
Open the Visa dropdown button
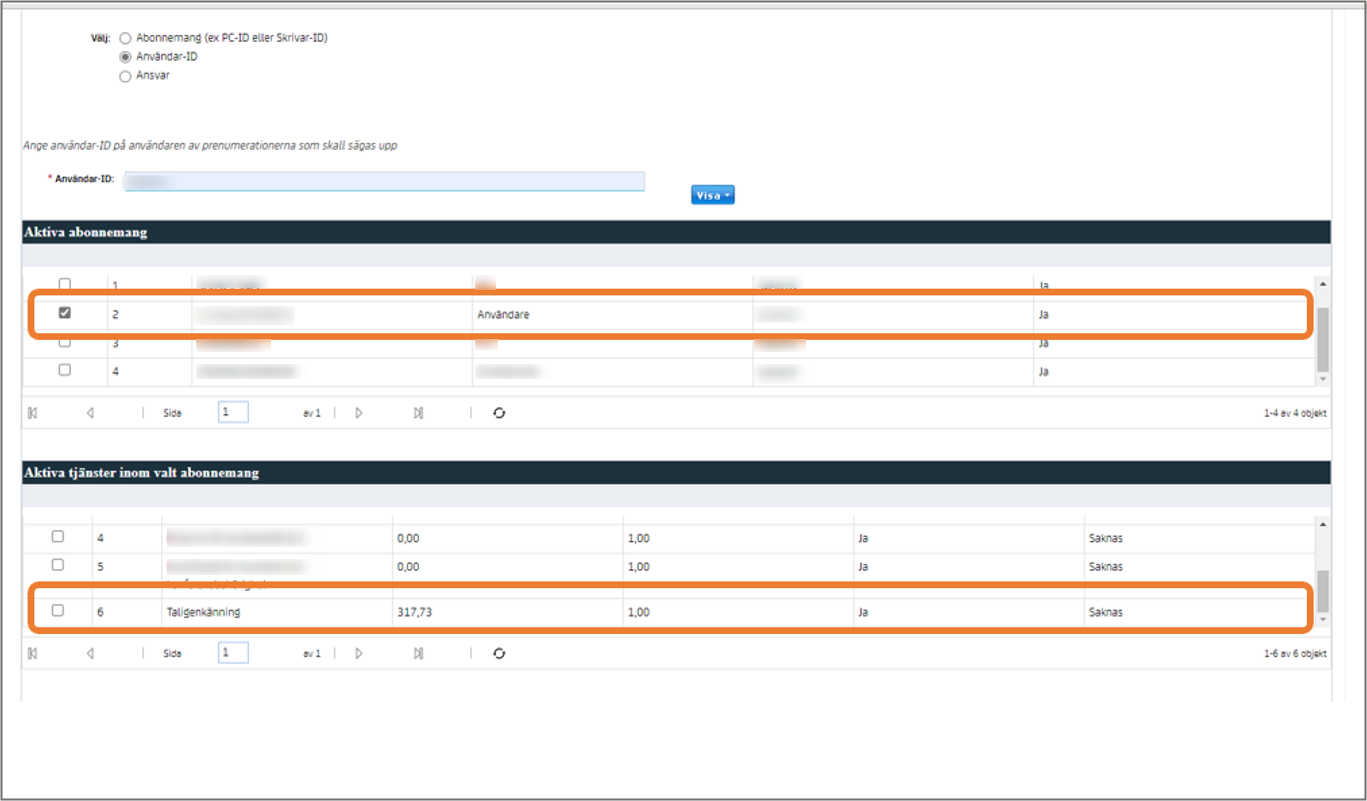712,195
